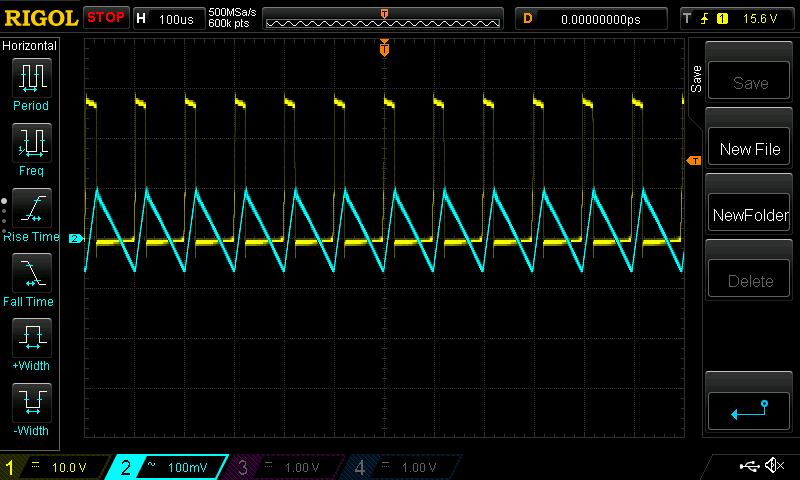The image size is (800, 480).
Task: Click the channel 4 scale 1.00 V
Action: (418, 468)
